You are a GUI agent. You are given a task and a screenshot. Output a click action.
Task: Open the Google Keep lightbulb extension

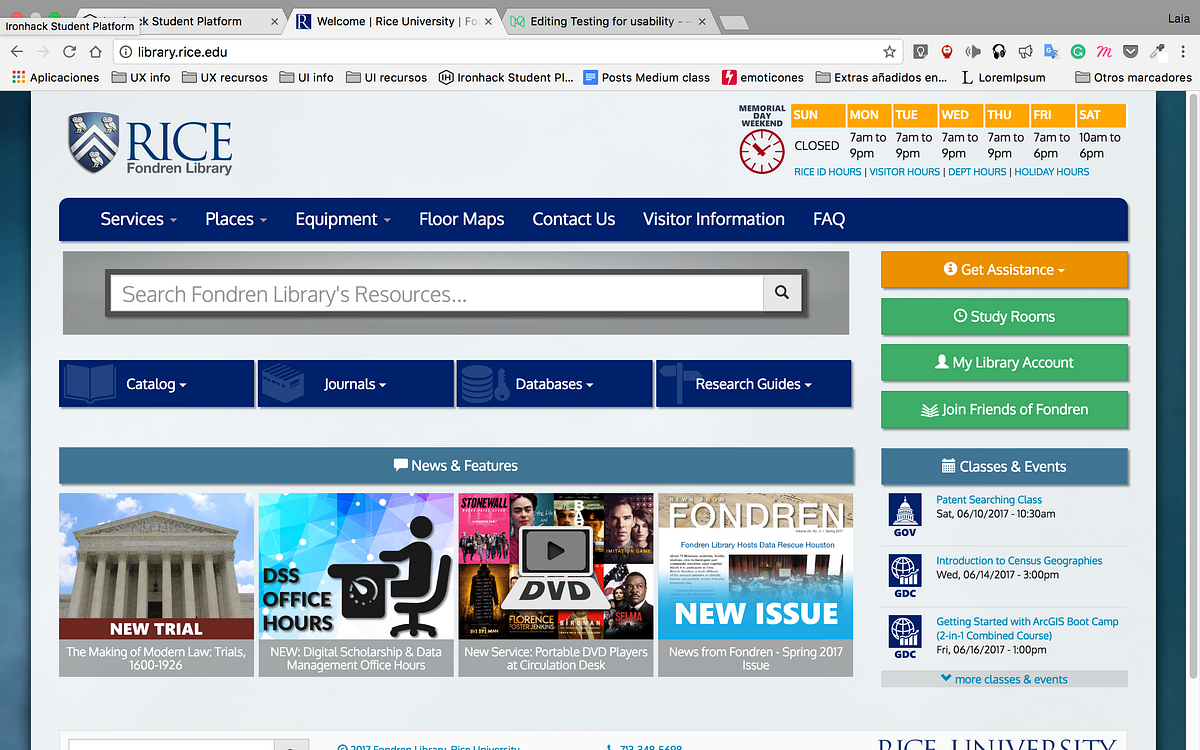[920, 51]
